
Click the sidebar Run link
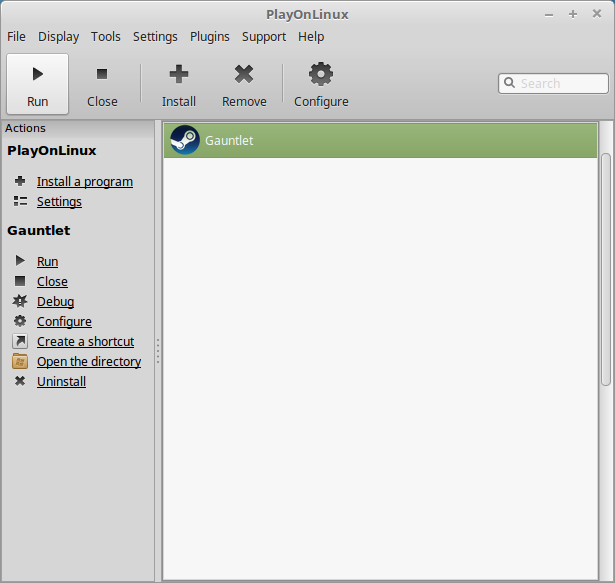click(47, 261)
